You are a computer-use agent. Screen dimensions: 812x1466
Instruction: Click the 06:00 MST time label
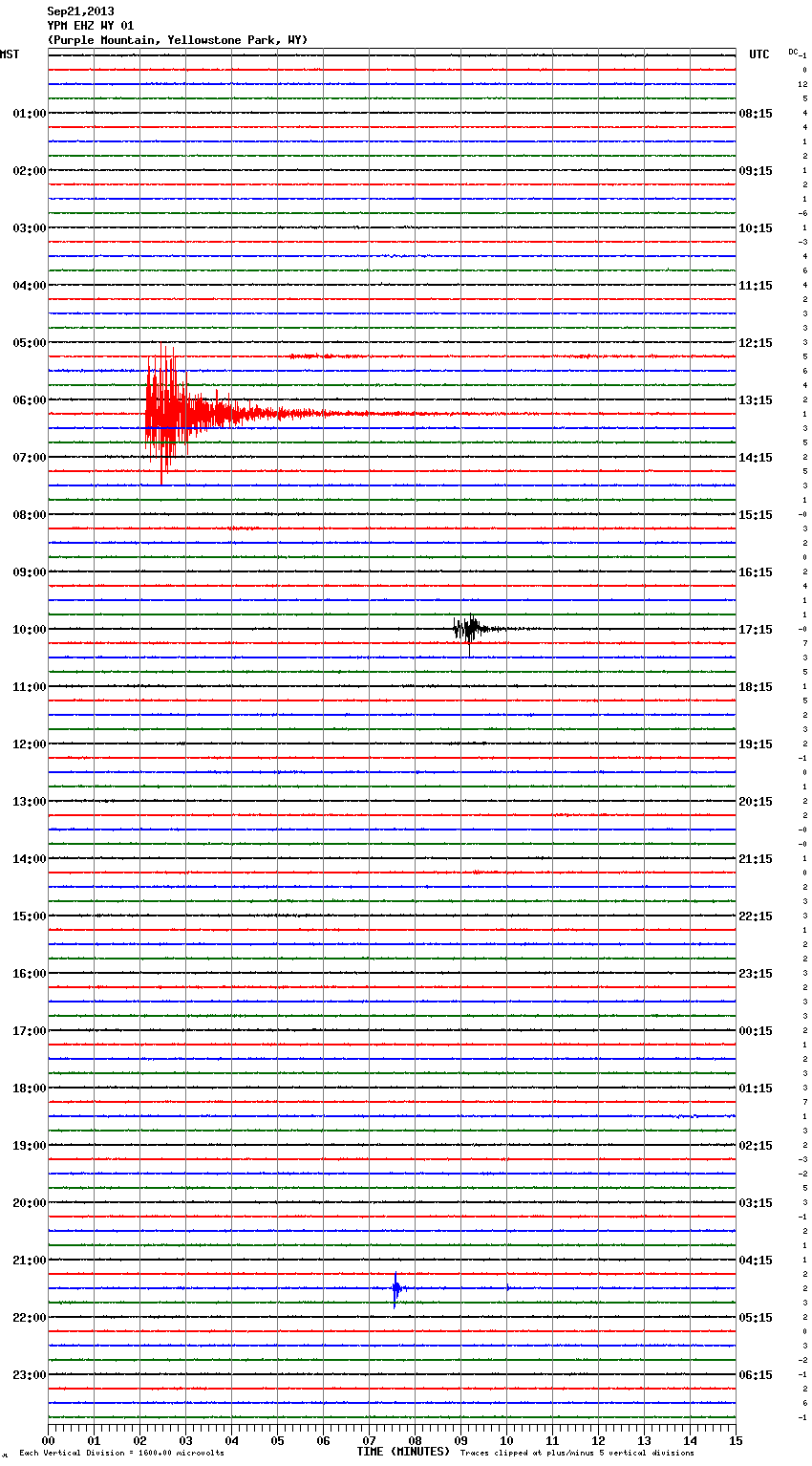(29, 400)
